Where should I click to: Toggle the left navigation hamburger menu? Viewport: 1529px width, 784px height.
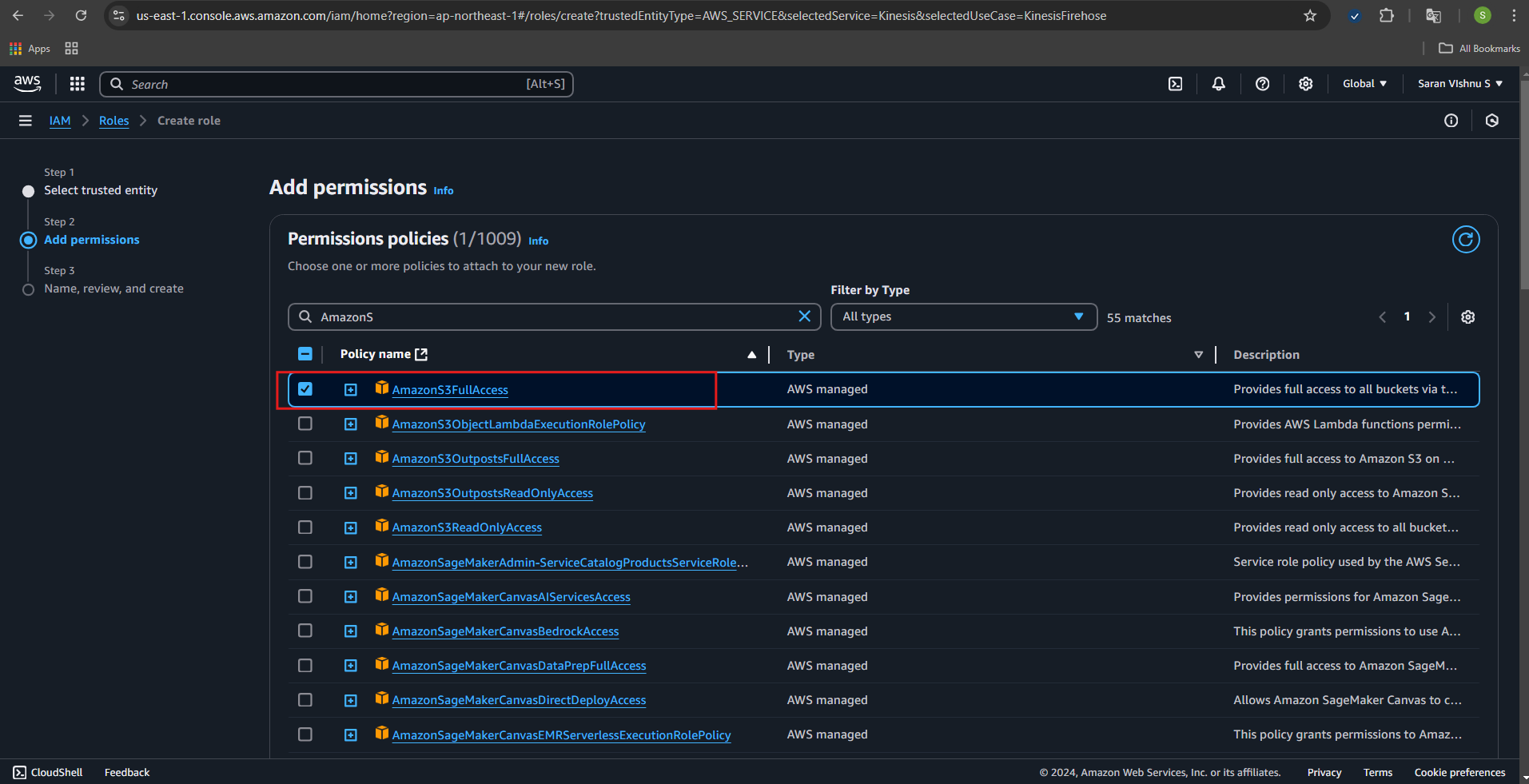click(x=26, y=121)
